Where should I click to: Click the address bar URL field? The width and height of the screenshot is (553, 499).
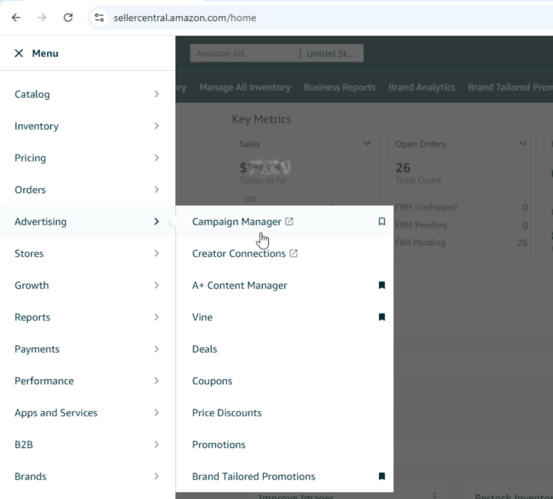(317, 18)
